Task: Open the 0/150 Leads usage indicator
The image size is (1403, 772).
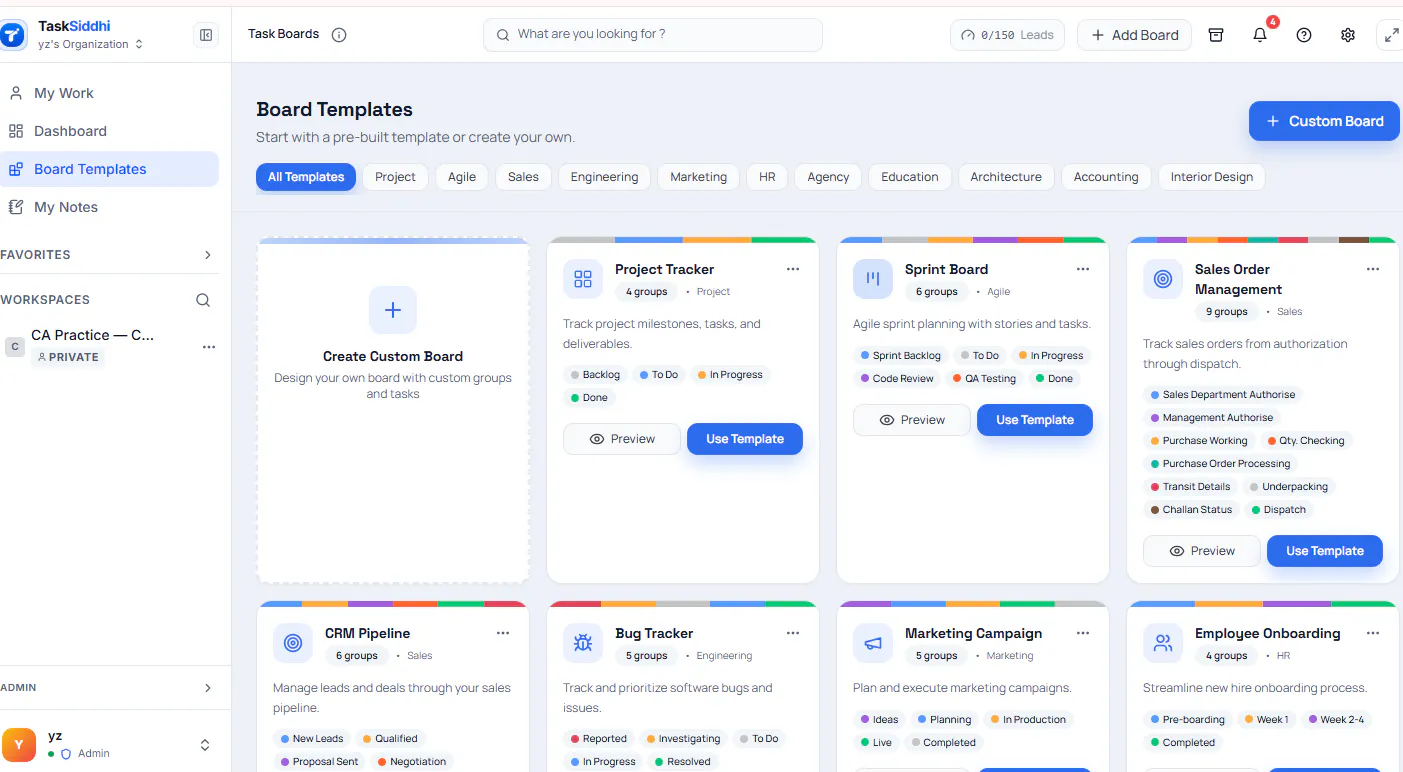Action: coord(1007,35)
